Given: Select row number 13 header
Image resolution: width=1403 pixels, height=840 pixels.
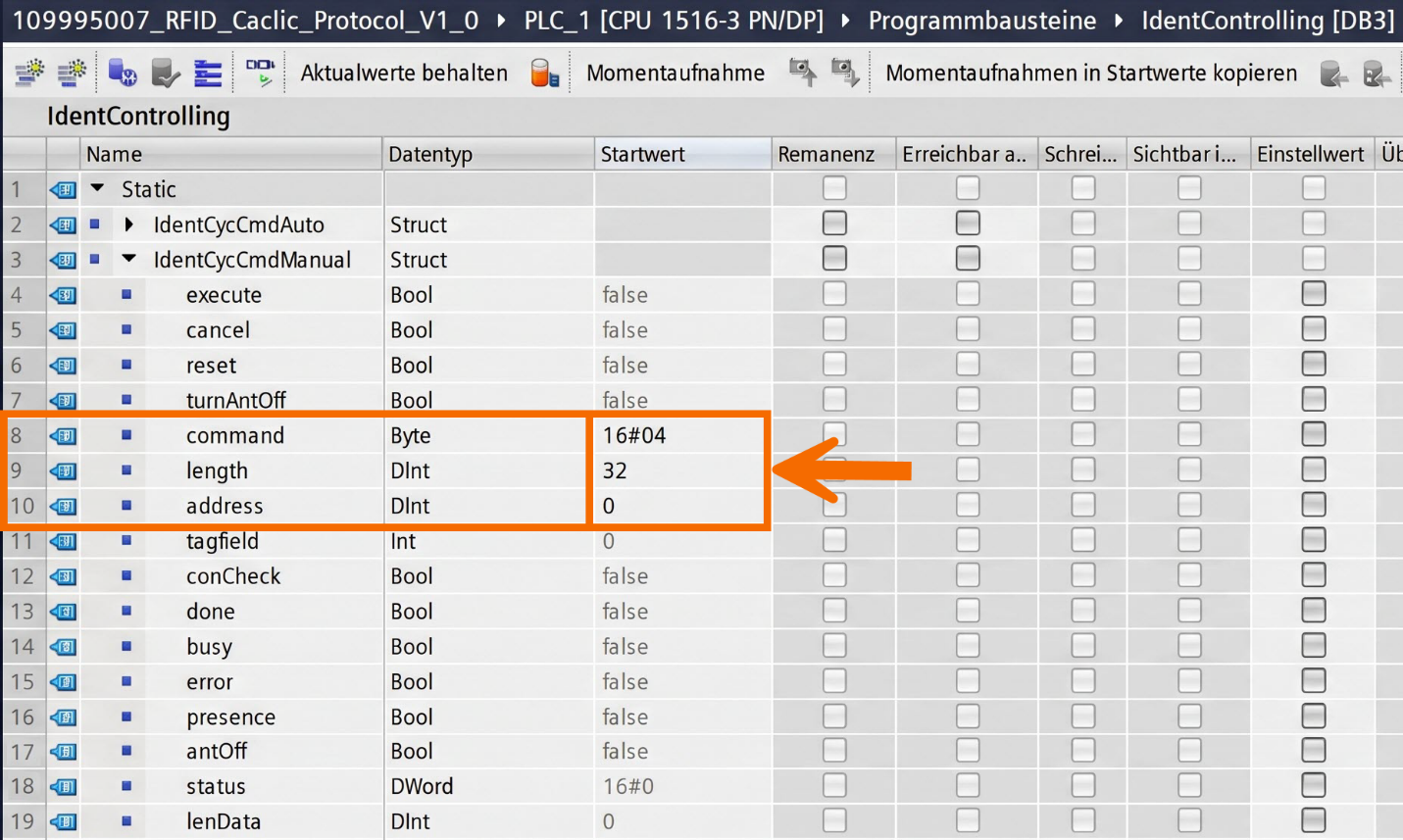Looking at the screenshot, I should pos(23,612).
